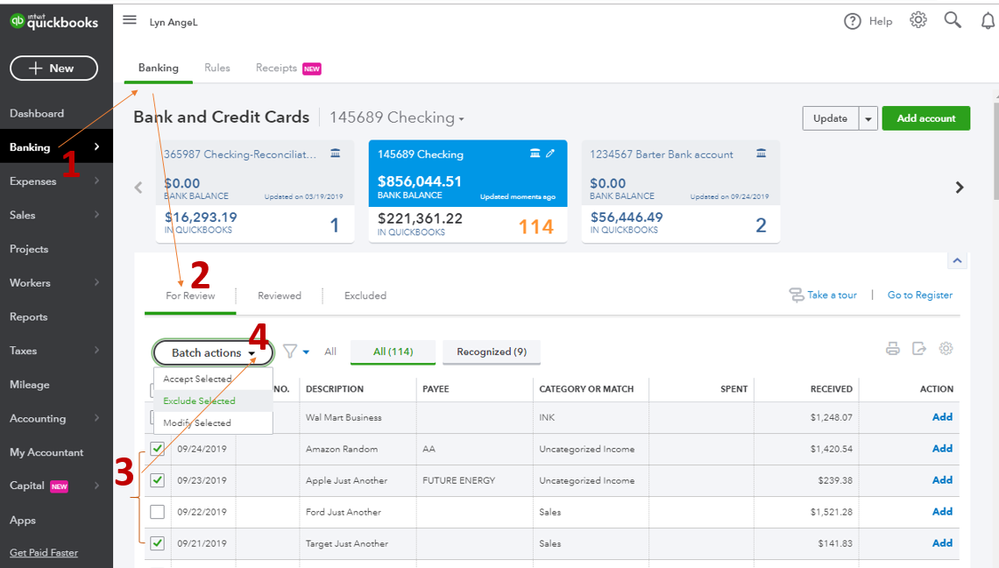
Task: Open the Reviewed tab
Action: [279, 295]
